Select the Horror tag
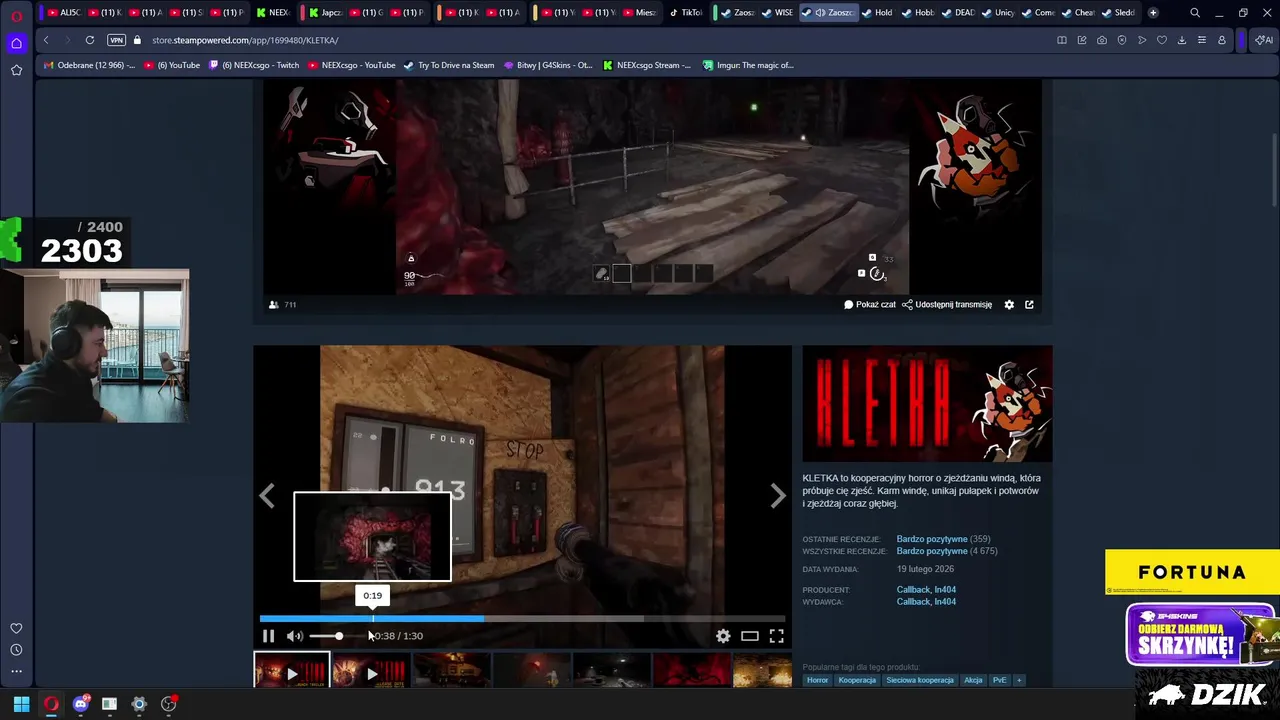This screenshot has width=1280, height=720. (x=817, y=680)
